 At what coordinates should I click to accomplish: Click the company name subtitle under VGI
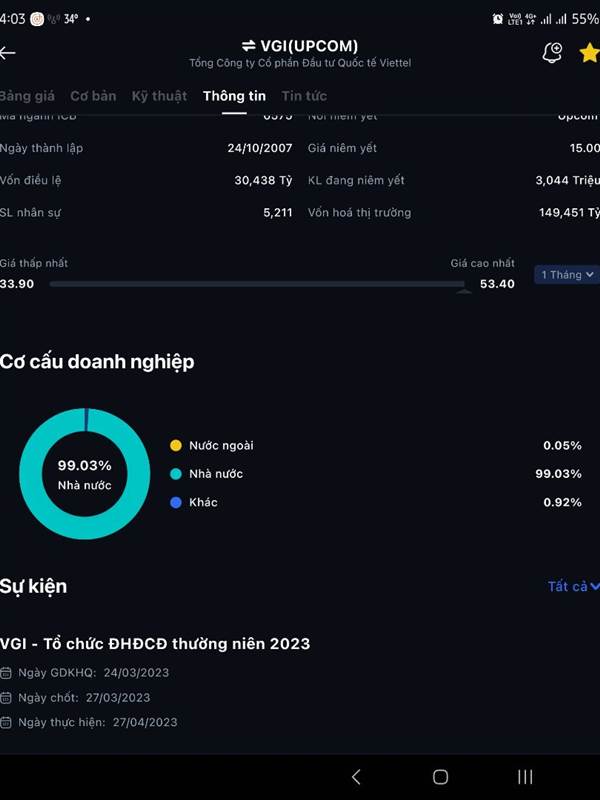(x=300, y=63)
